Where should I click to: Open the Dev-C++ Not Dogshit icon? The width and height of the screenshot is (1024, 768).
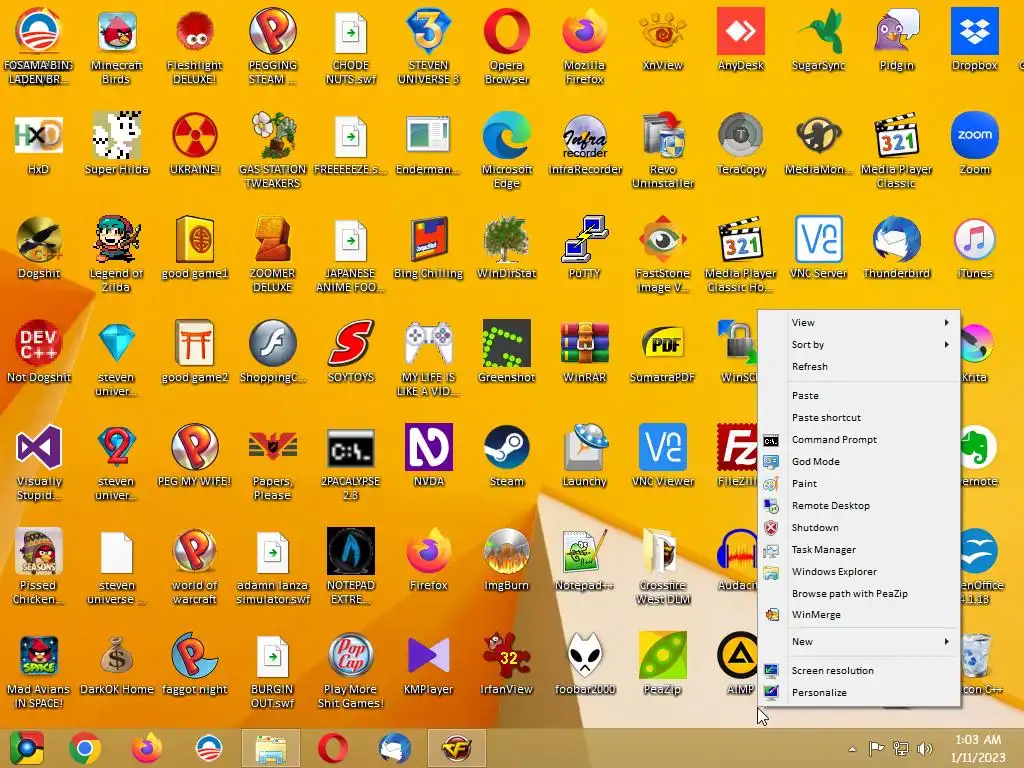39,351
